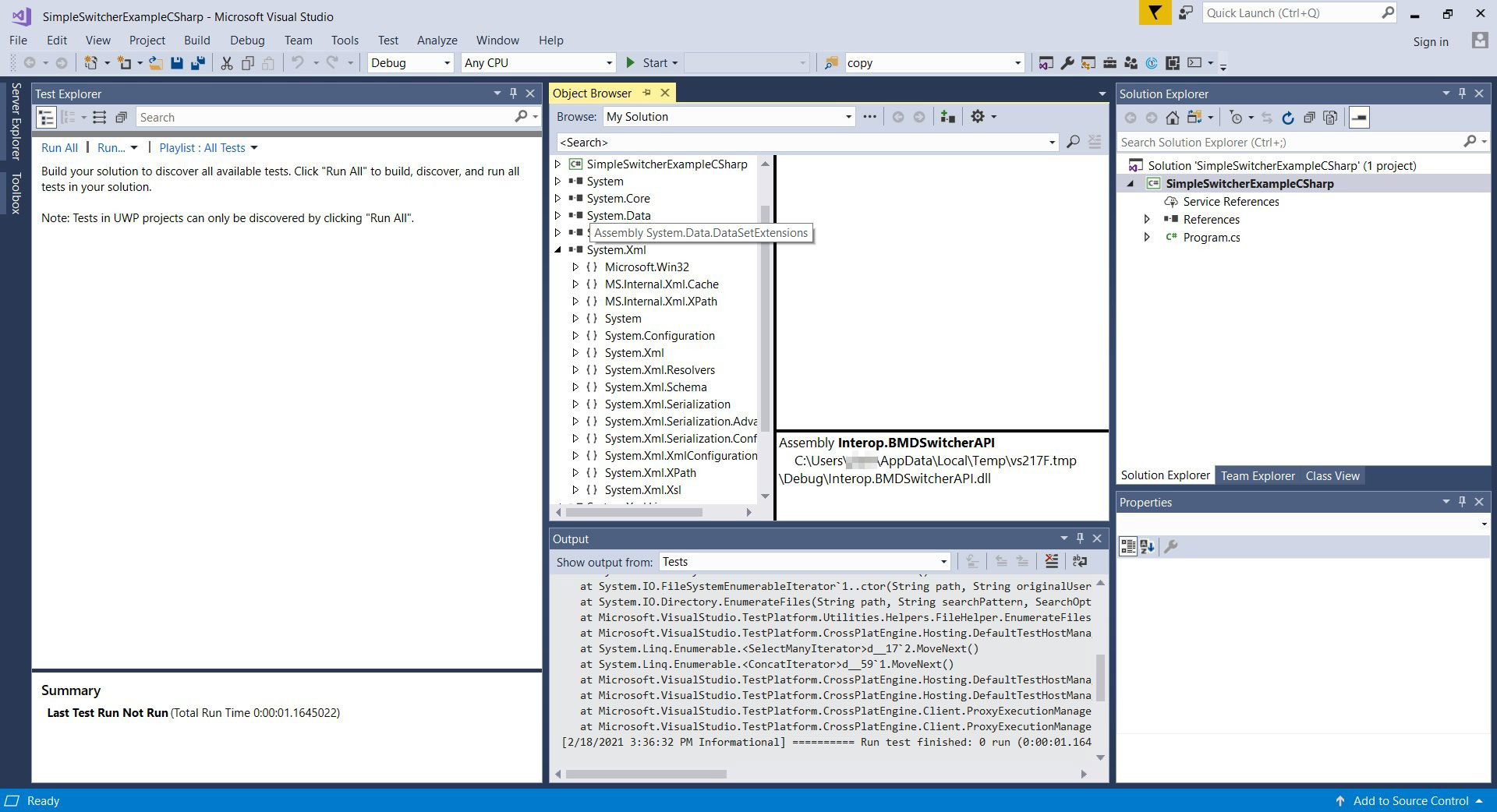
Task: Switch to the Class View tab
Action: [x=1332, y=476]
